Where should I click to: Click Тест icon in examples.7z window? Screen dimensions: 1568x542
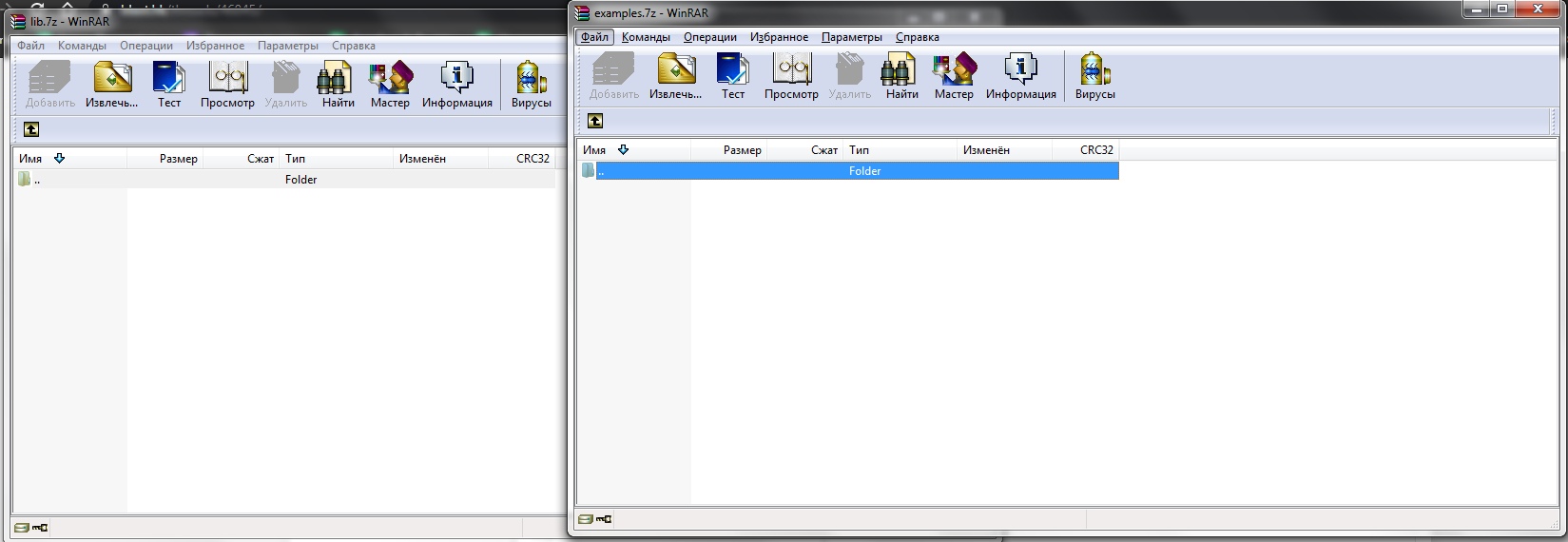coord(733,76)
